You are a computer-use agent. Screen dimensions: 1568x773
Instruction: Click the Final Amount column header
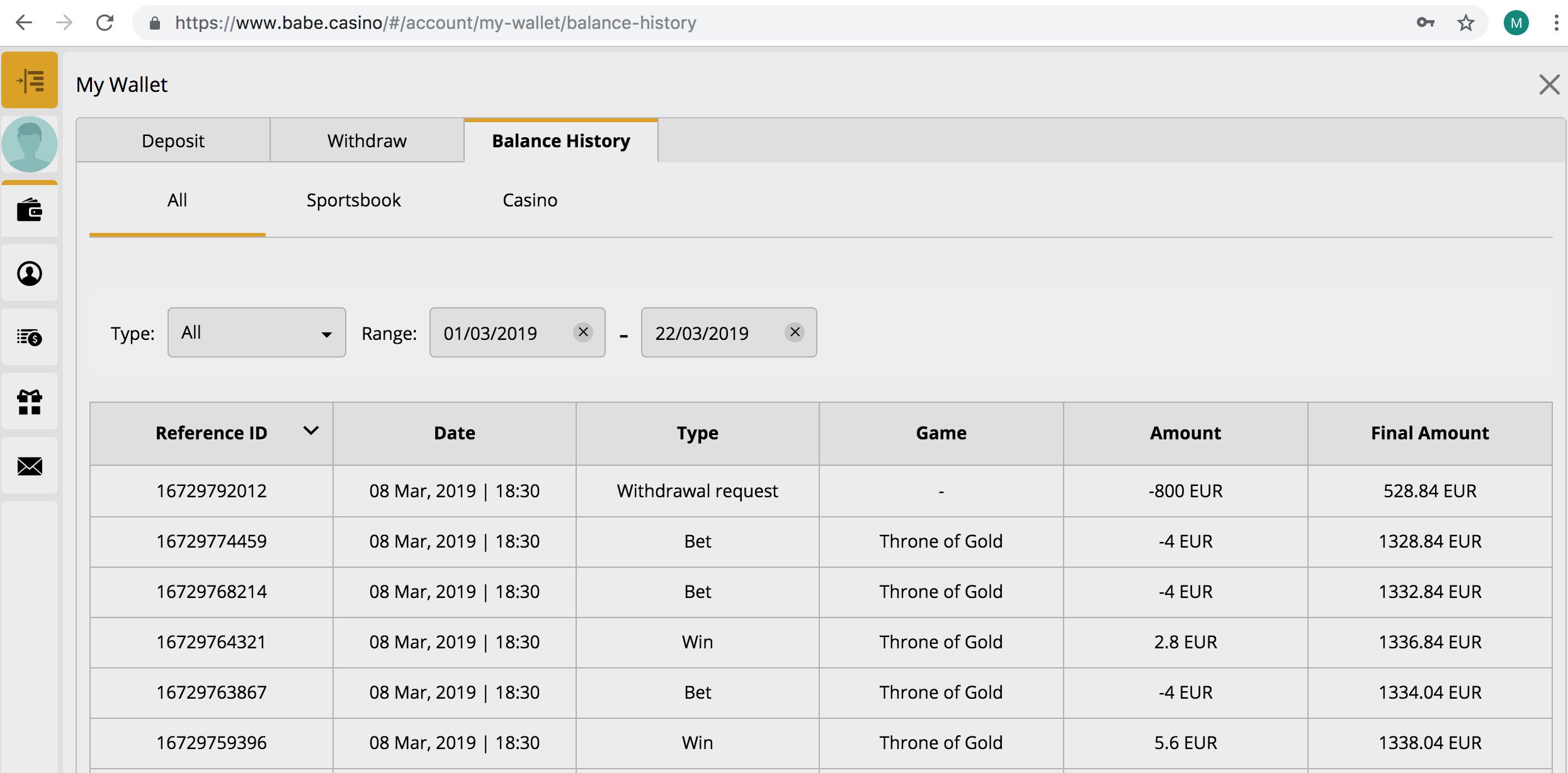[x=1430, y=433]
